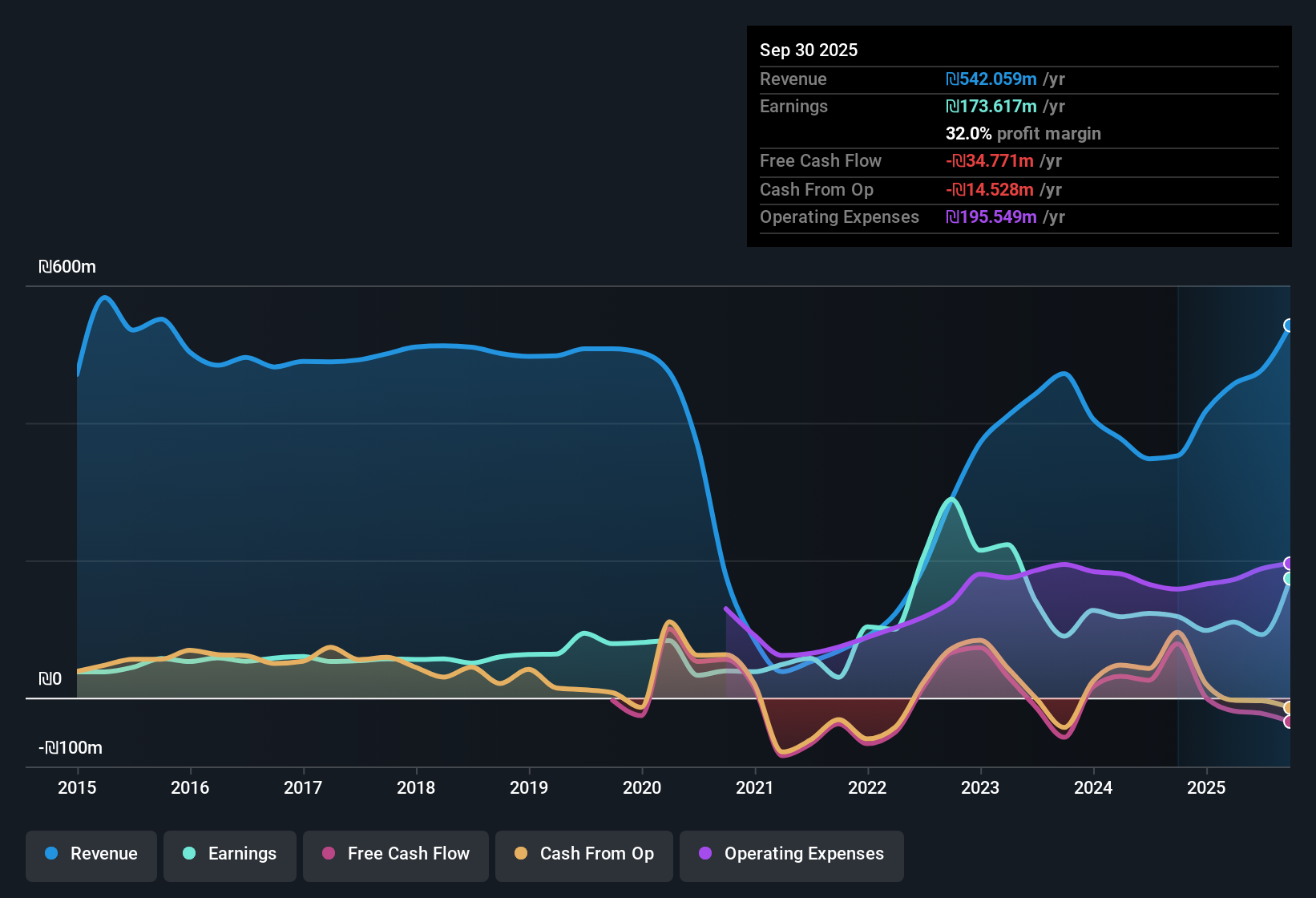The height and width of the screenshot is (898, 1316).
Task: Click the Revenue endpoint marker on the chart
Action: 1289,325
